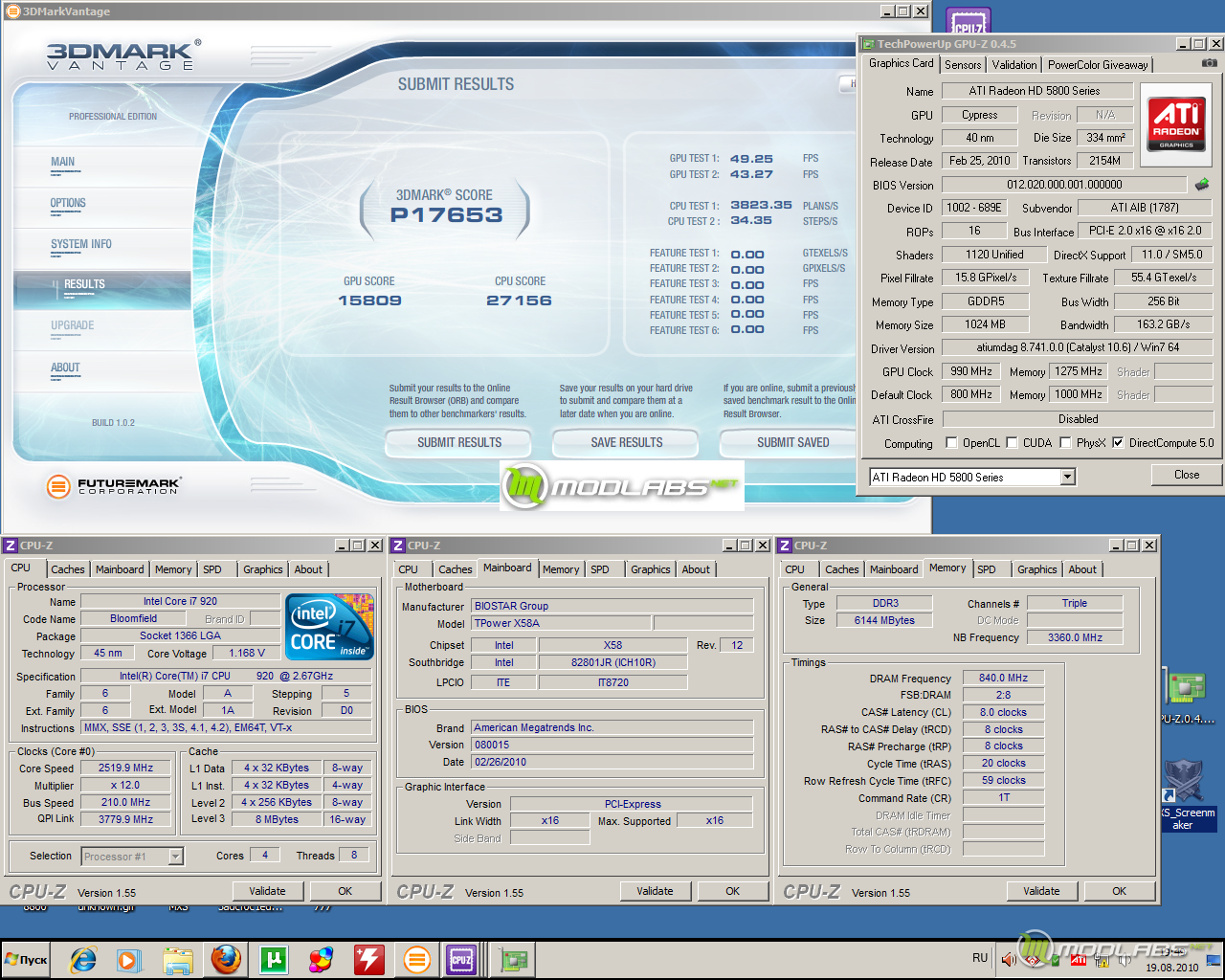Open ABOUT in the 3DMark sidebar
1225x980 pixels.
click(x=65, y=368)
